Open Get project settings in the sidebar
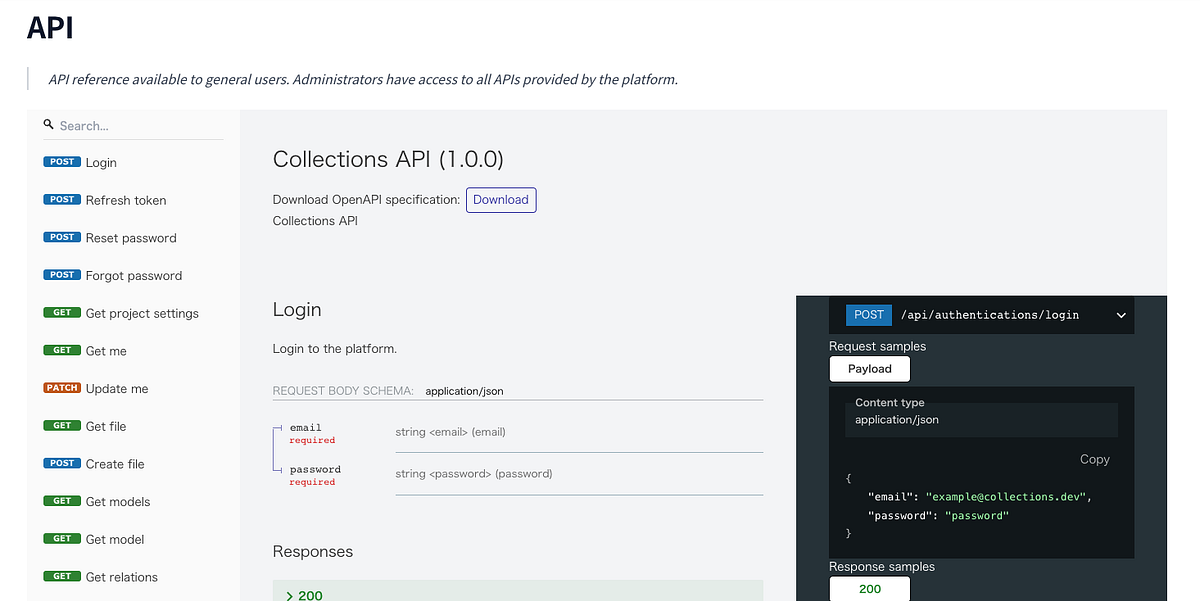The width and height of the screenshot is (1200, 601). (142, 313)
